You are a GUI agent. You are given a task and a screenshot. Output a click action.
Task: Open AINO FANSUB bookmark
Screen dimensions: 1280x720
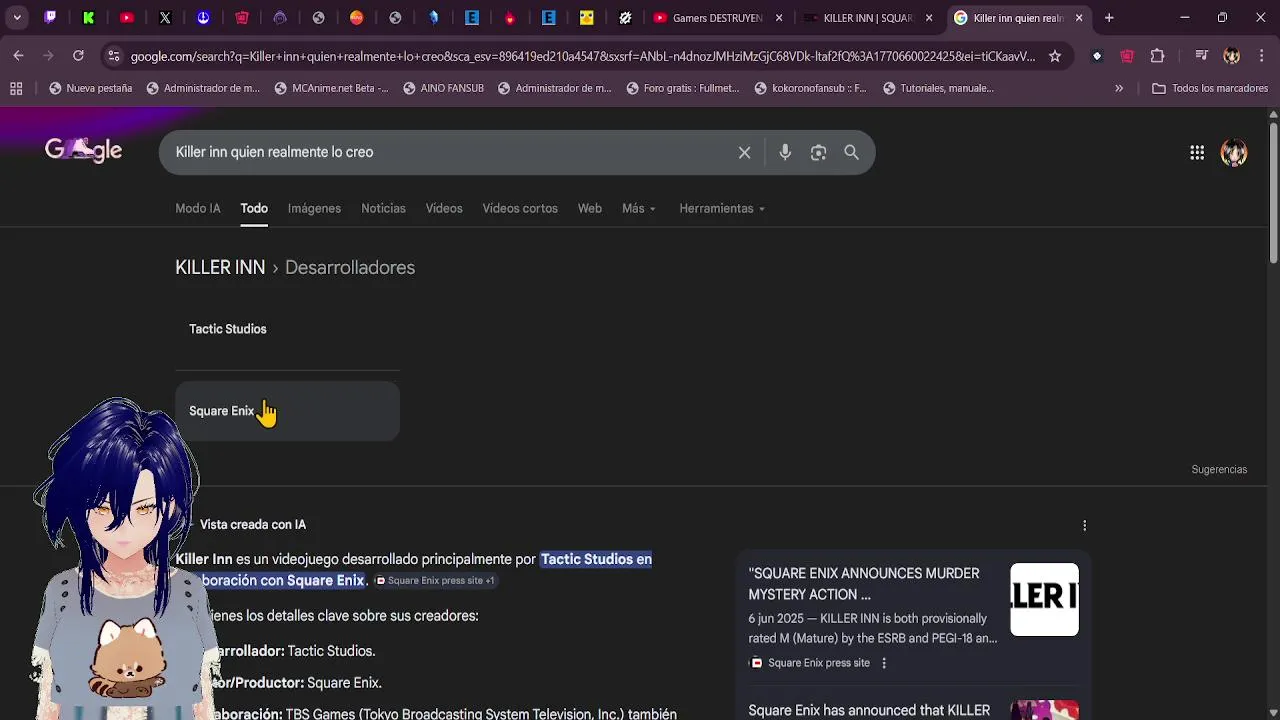click(x=443, y=88)
